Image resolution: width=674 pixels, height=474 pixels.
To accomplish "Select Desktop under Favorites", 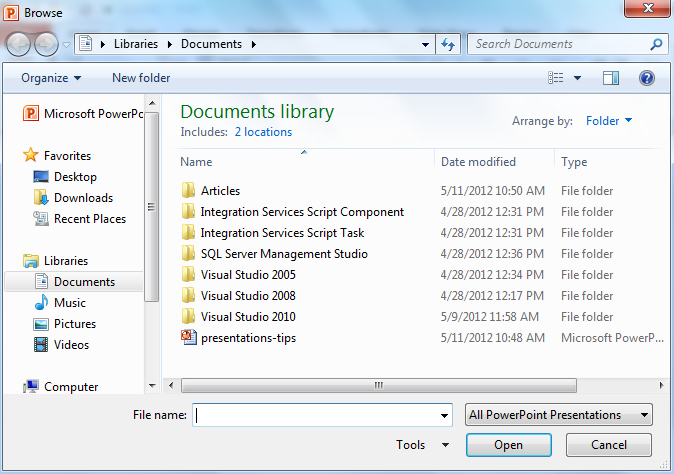I will 65,177.
